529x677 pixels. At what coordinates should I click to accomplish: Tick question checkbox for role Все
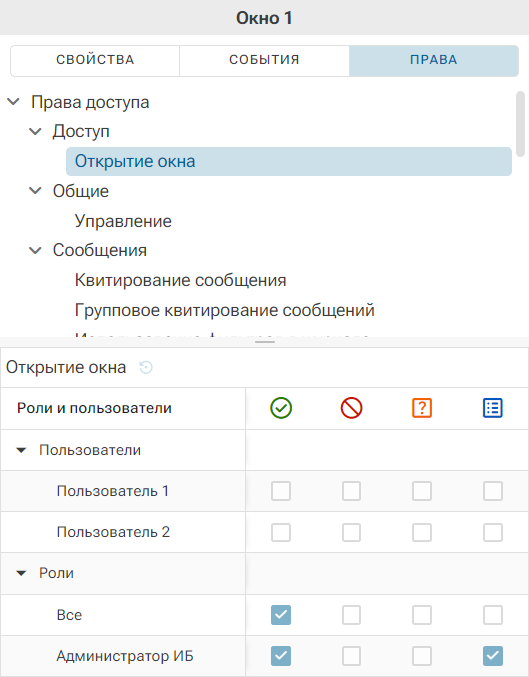click(422, 615)
